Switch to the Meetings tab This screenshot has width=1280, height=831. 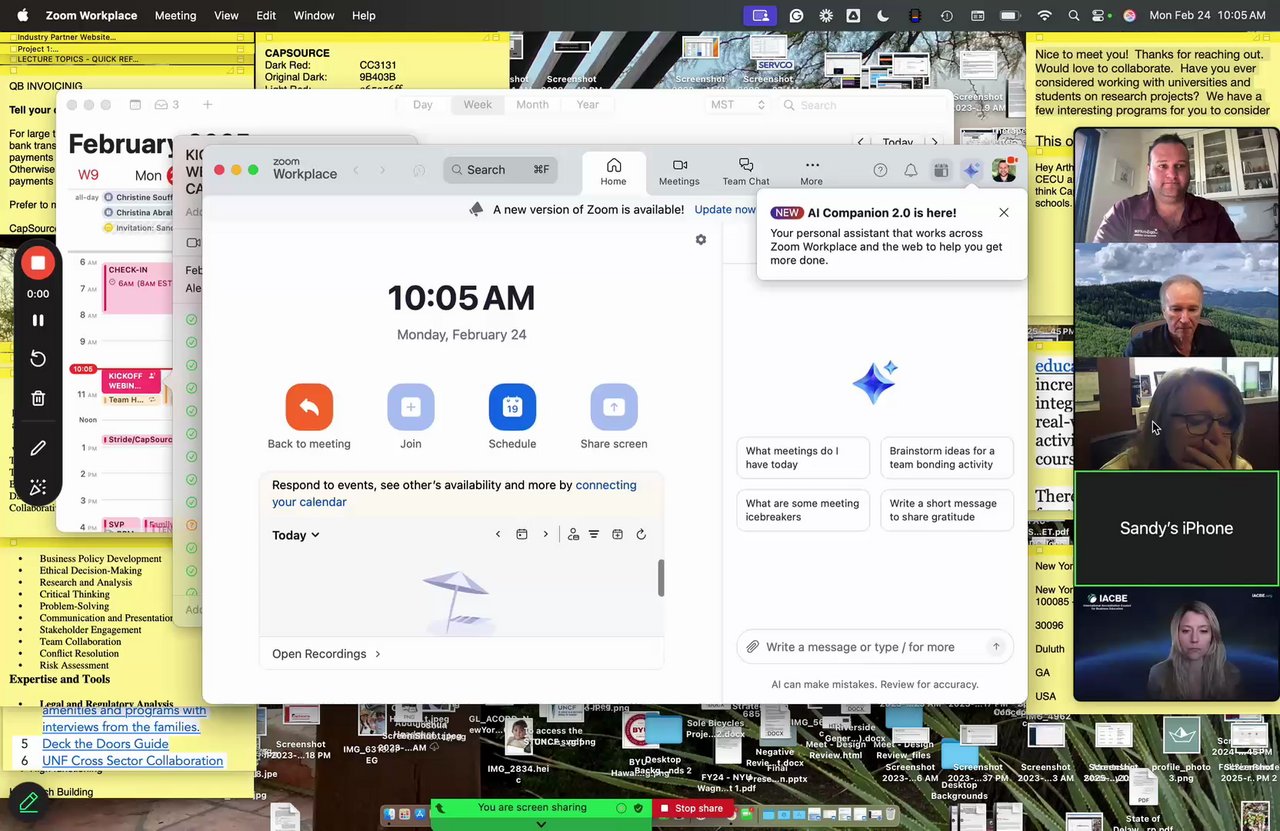[679, 172]
